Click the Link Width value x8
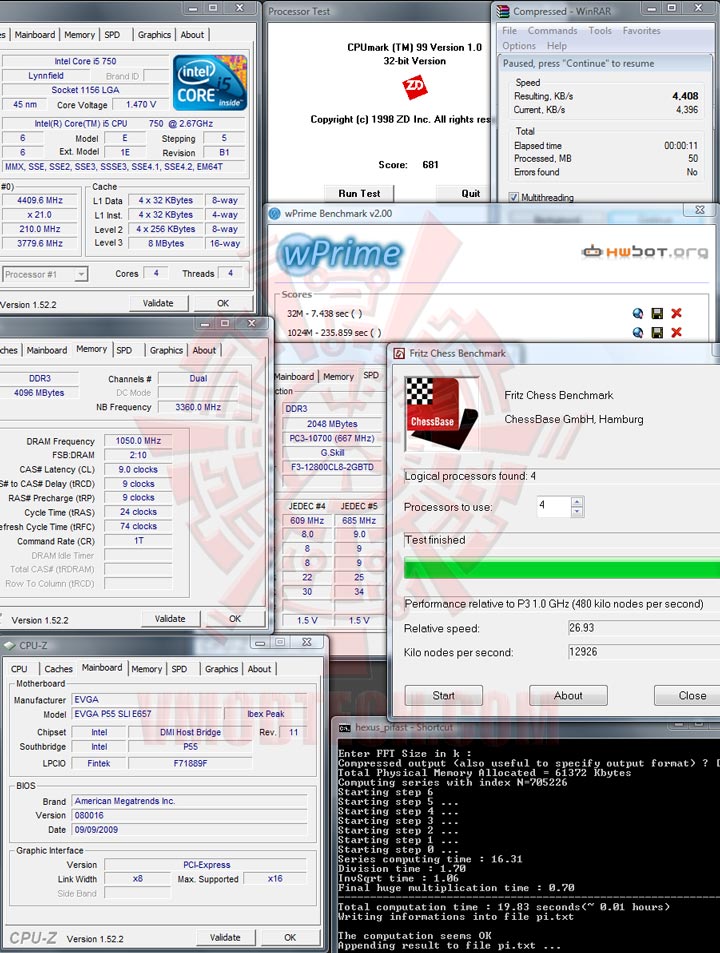Screen dimensions: 720x953 pos(138,879)
